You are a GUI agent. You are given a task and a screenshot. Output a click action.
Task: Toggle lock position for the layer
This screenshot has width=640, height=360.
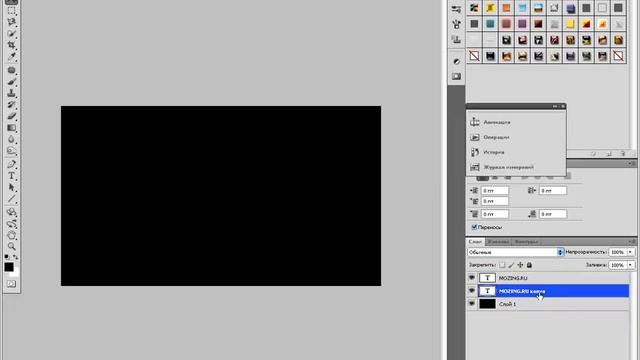(520, 265)
